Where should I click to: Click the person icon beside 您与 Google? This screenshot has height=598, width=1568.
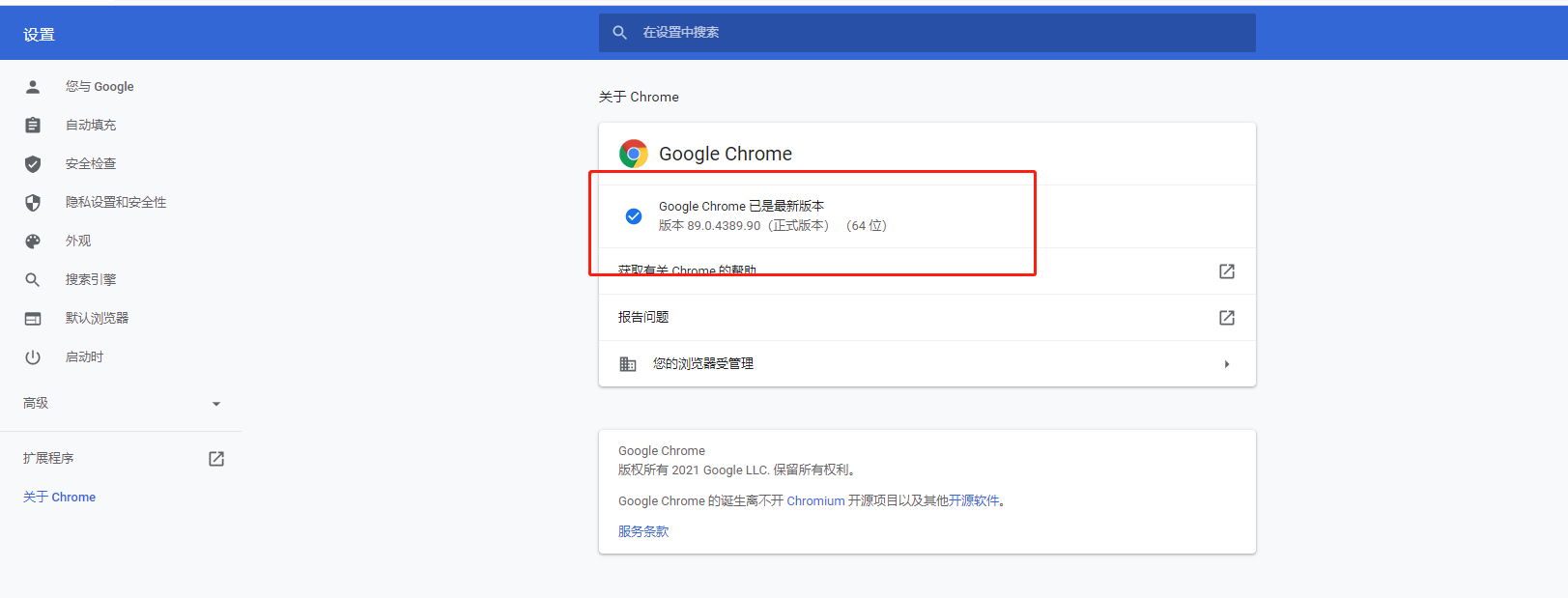33,87
